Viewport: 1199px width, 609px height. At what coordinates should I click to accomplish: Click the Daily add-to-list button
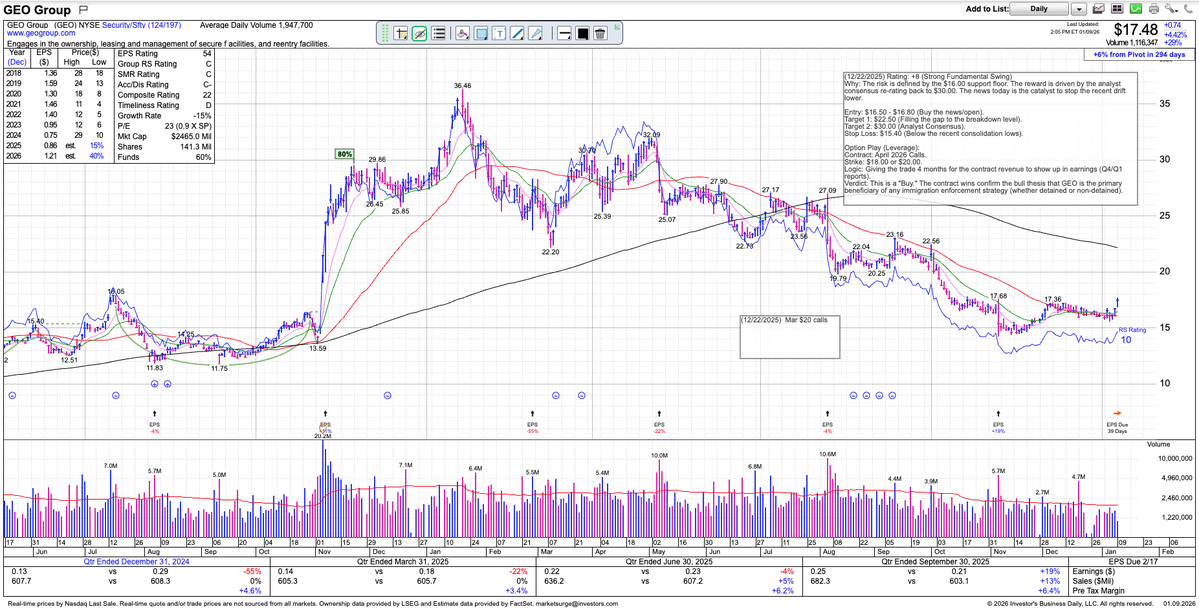[1039, 8]
